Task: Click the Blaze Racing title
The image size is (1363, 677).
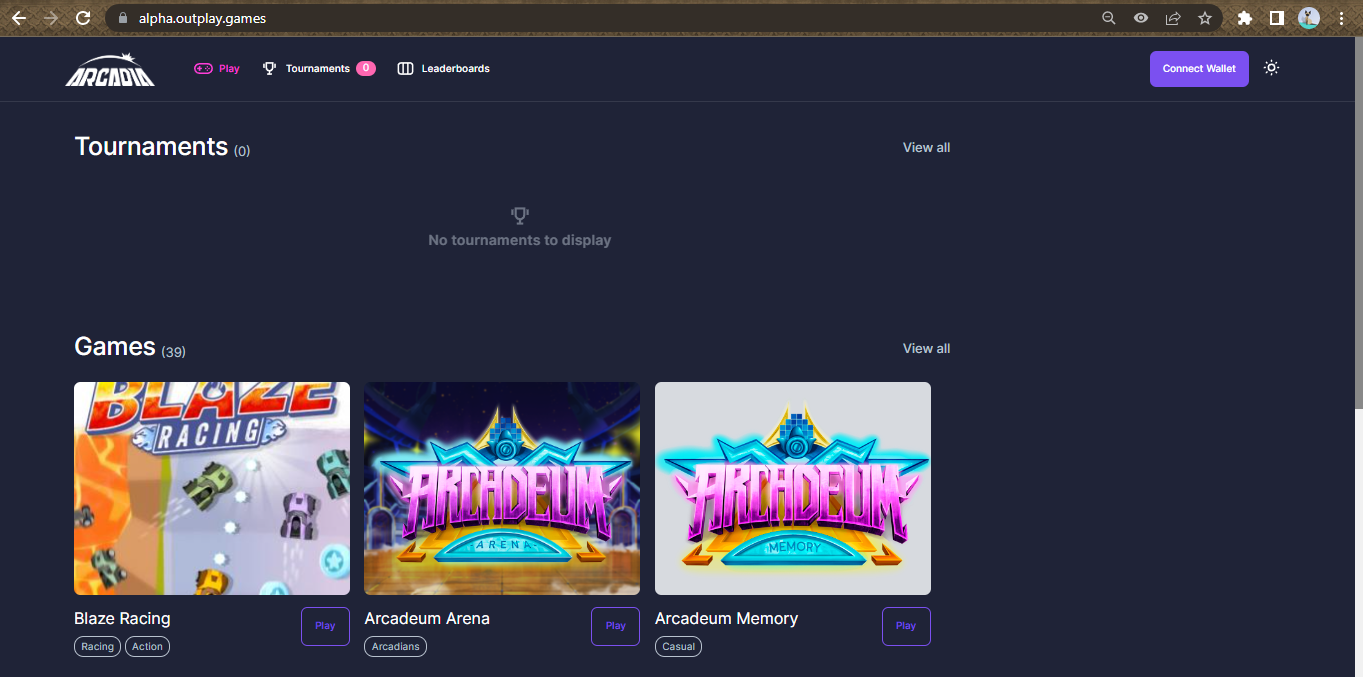Action: click(122, 619)
